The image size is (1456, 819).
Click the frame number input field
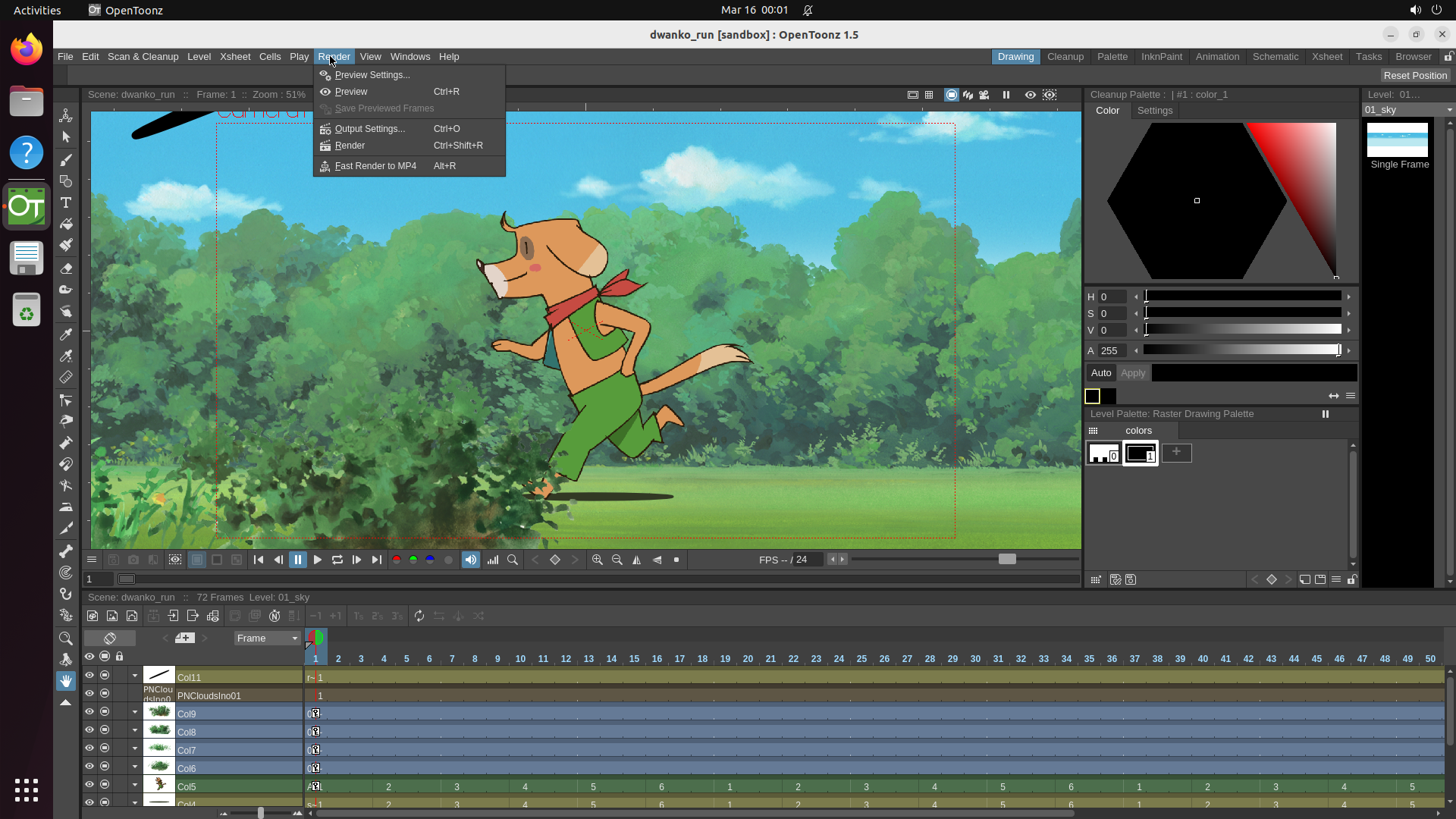click(98, 579)
